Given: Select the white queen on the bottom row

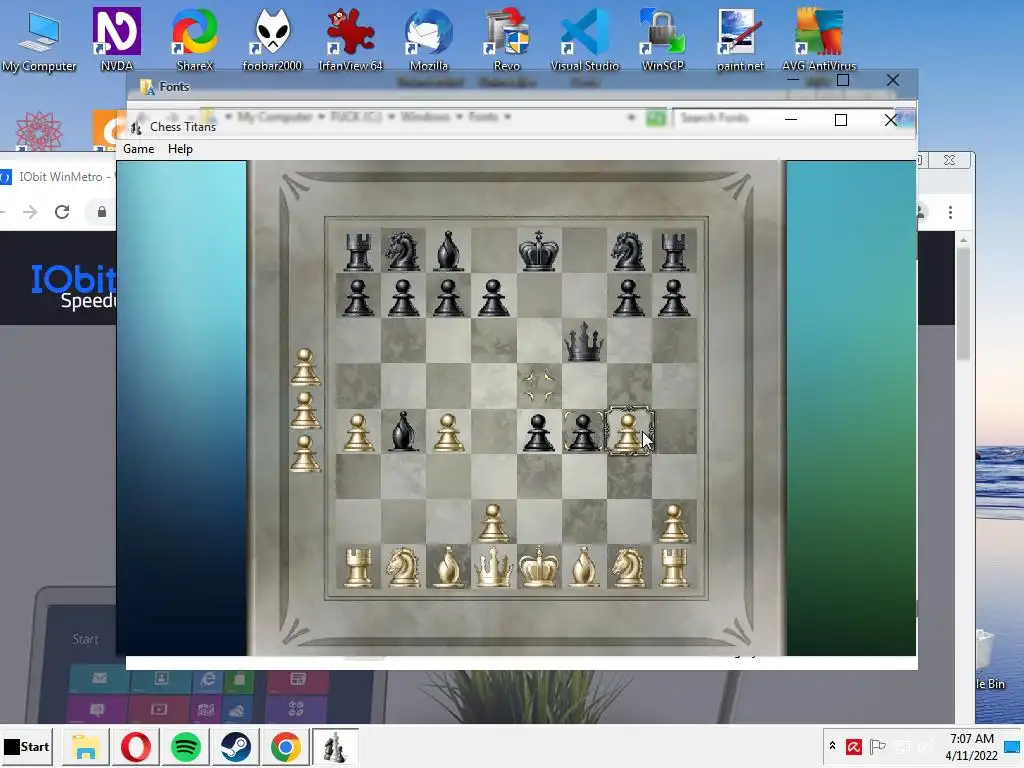Looking at the screenshot, I should point(494,567).
